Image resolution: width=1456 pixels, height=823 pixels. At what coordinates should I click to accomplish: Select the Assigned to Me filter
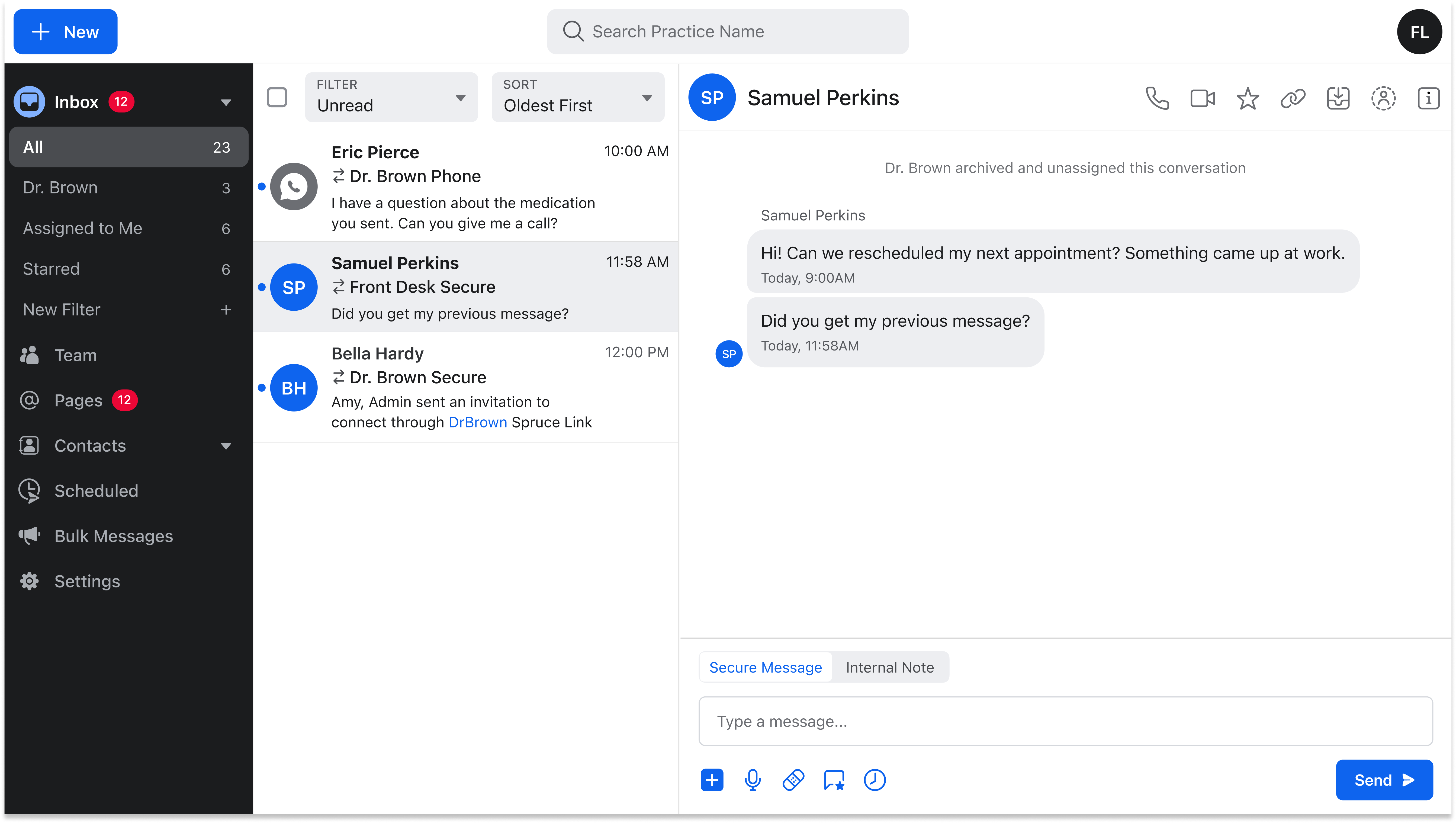(x=129, y=228)
